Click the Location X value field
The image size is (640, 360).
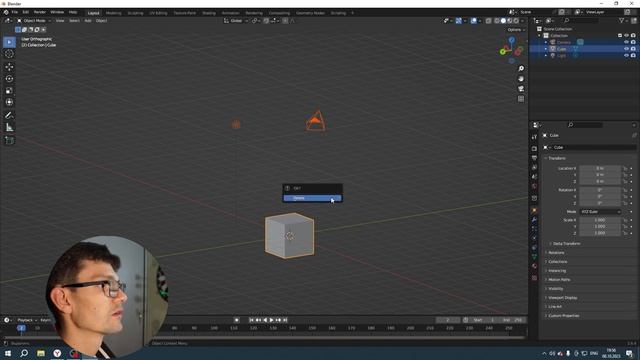pos(600,168)
